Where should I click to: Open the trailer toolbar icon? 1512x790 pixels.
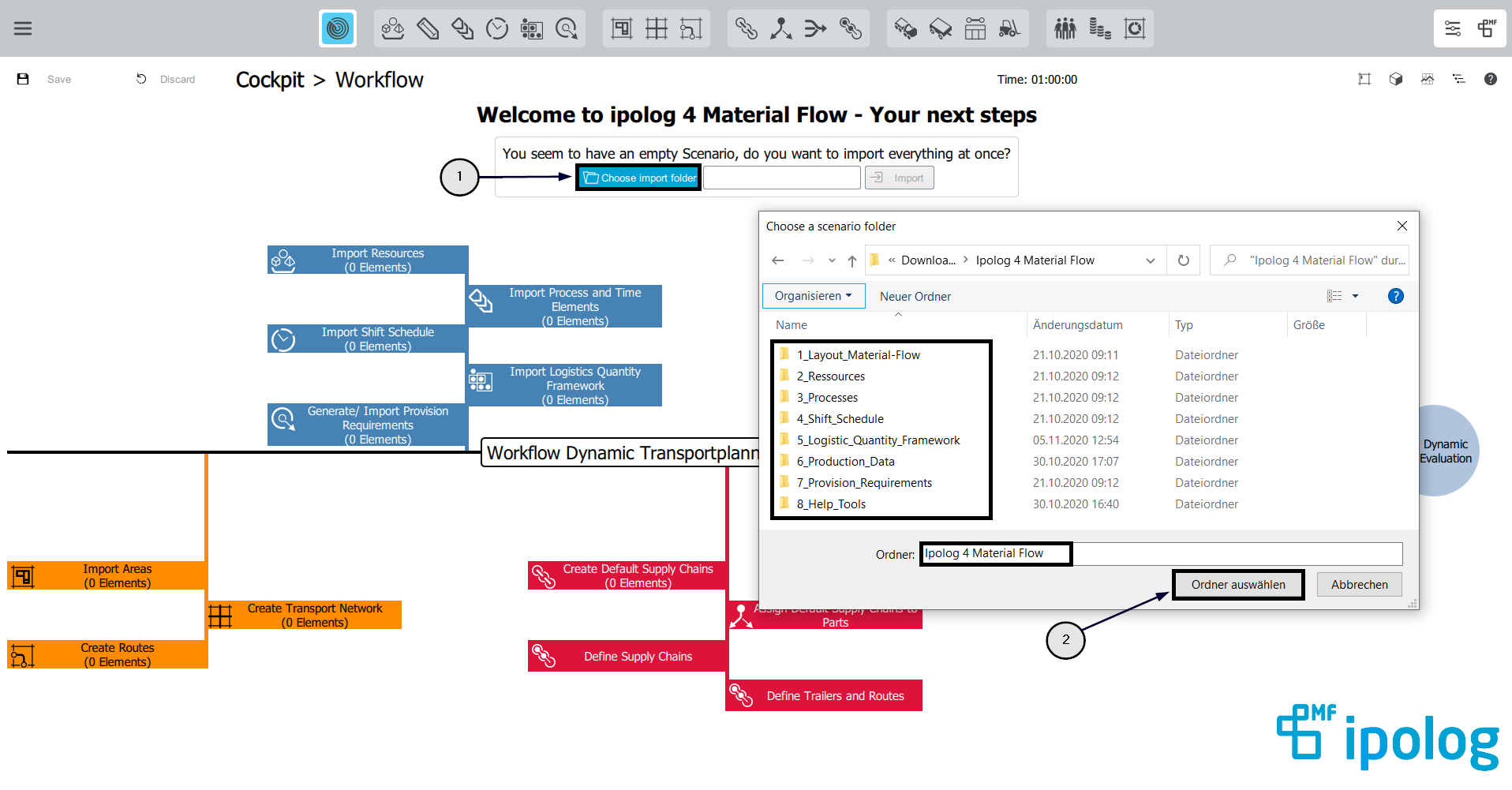[941, 29]
